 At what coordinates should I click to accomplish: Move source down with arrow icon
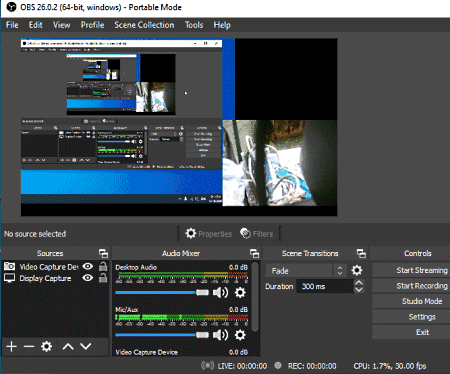click(86, 347)
